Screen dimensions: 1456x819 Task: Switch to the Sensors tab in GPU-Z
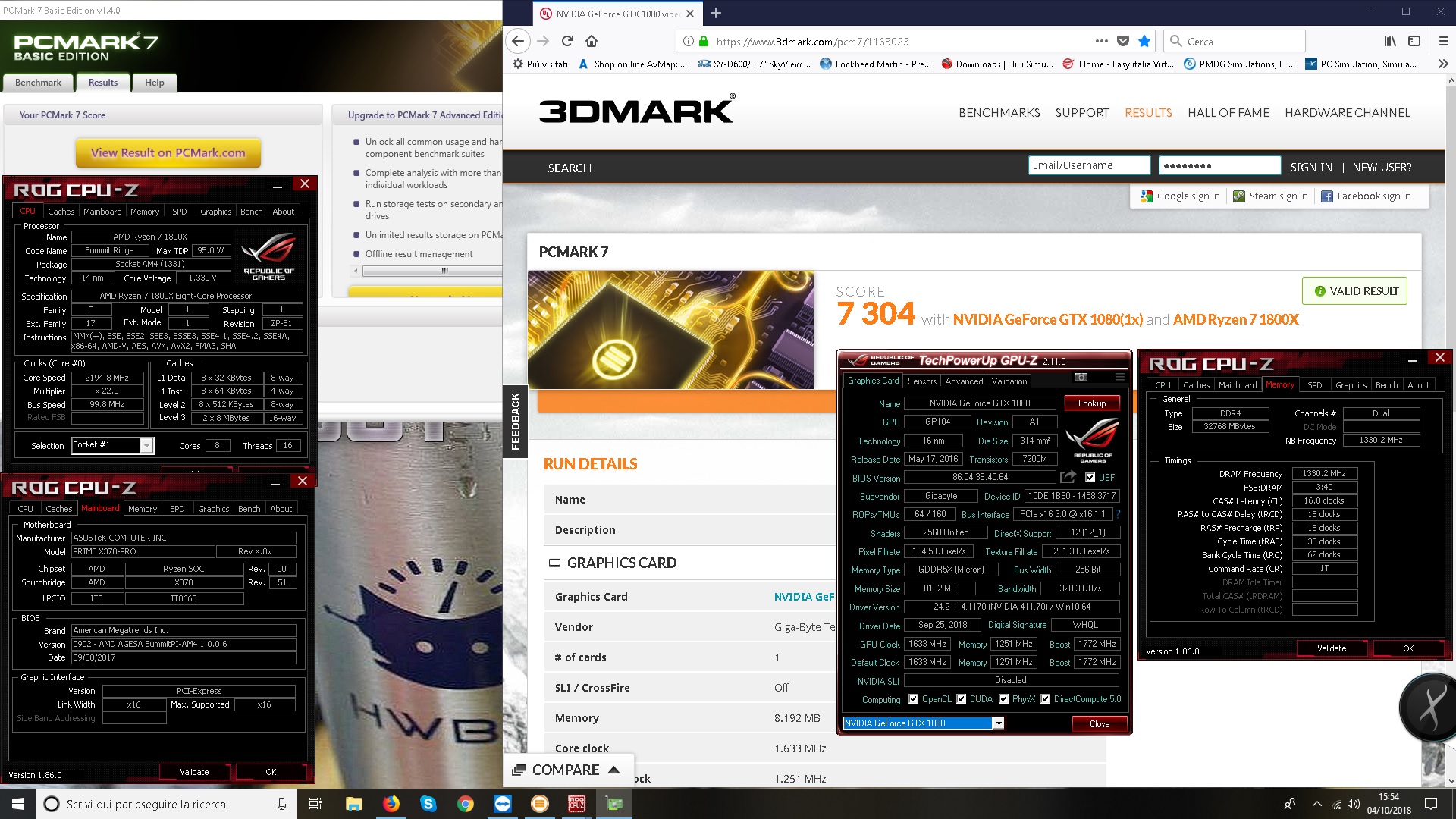[x=921, y=381]
